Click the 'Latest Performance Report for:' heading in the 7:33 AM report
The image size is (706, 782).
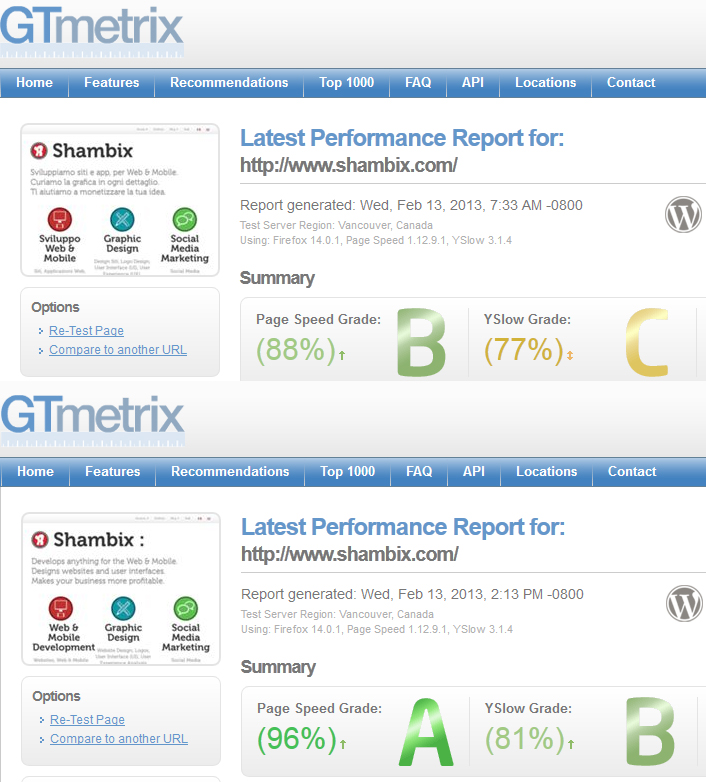[402, 138]
